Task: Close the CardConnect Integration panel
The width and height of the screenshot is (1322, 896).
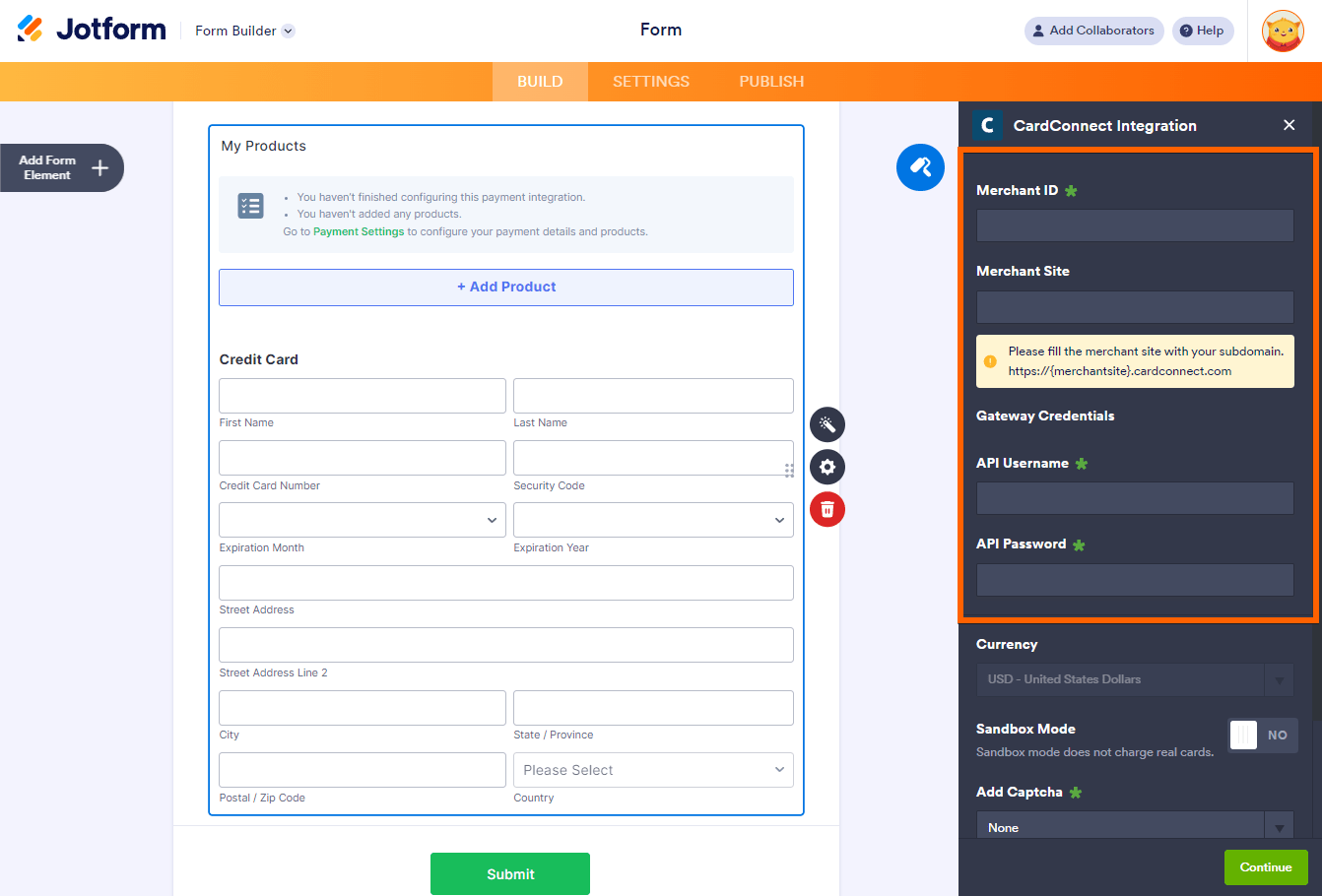Action: click(x=1289, y=125)
